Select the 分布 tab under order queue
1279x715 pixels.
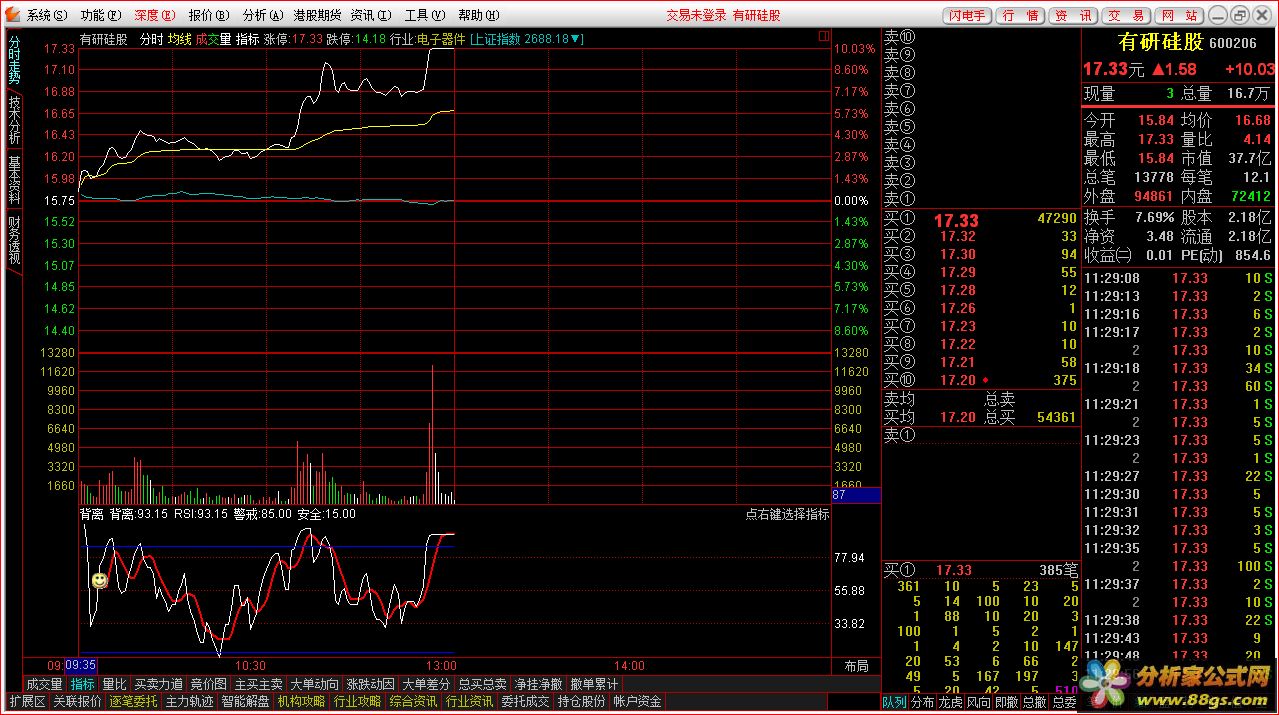coord(922,703)
